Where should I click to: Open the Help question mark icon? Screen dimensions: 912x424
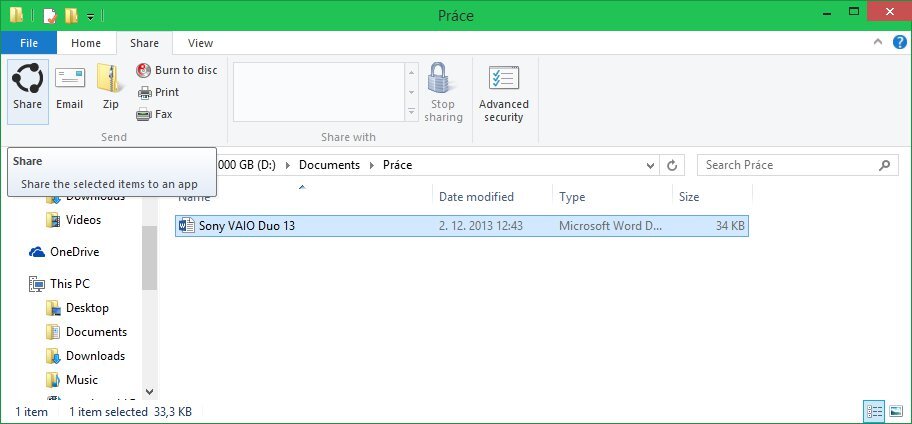899,42
